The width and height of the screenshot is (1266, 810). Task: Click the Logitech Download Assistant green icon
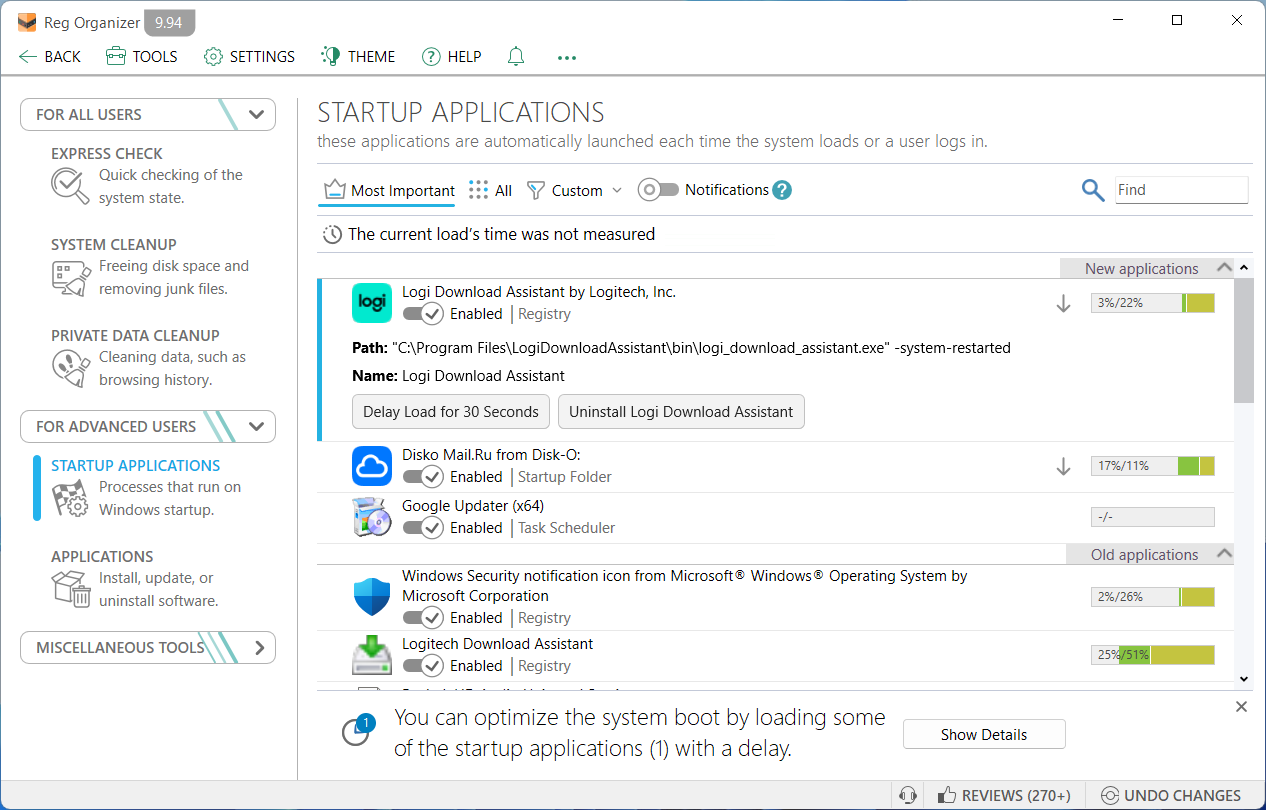click(372, 655)
